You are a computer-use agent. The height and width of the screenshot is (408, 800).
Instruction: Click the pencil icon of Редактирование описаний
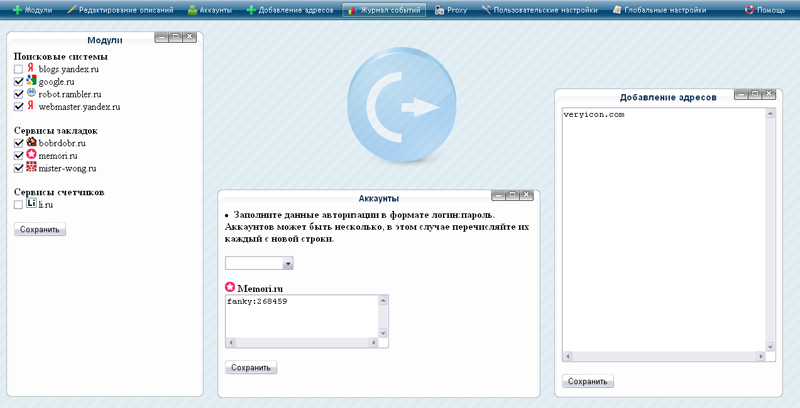tap(71, 10)
